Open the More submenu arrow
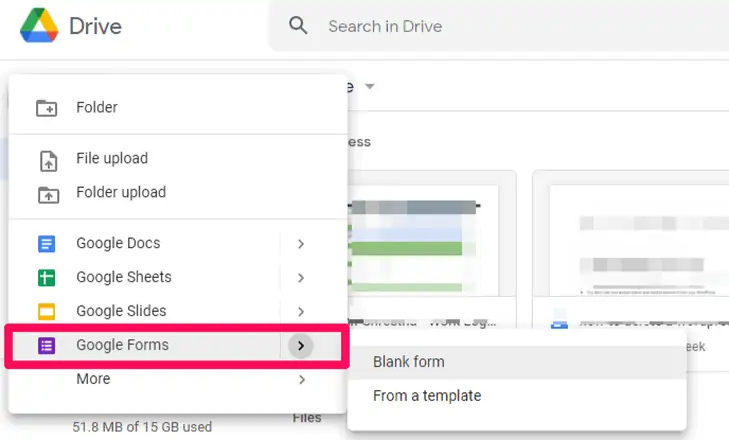This screenshot has width=729, height=440. click(301, 380)
